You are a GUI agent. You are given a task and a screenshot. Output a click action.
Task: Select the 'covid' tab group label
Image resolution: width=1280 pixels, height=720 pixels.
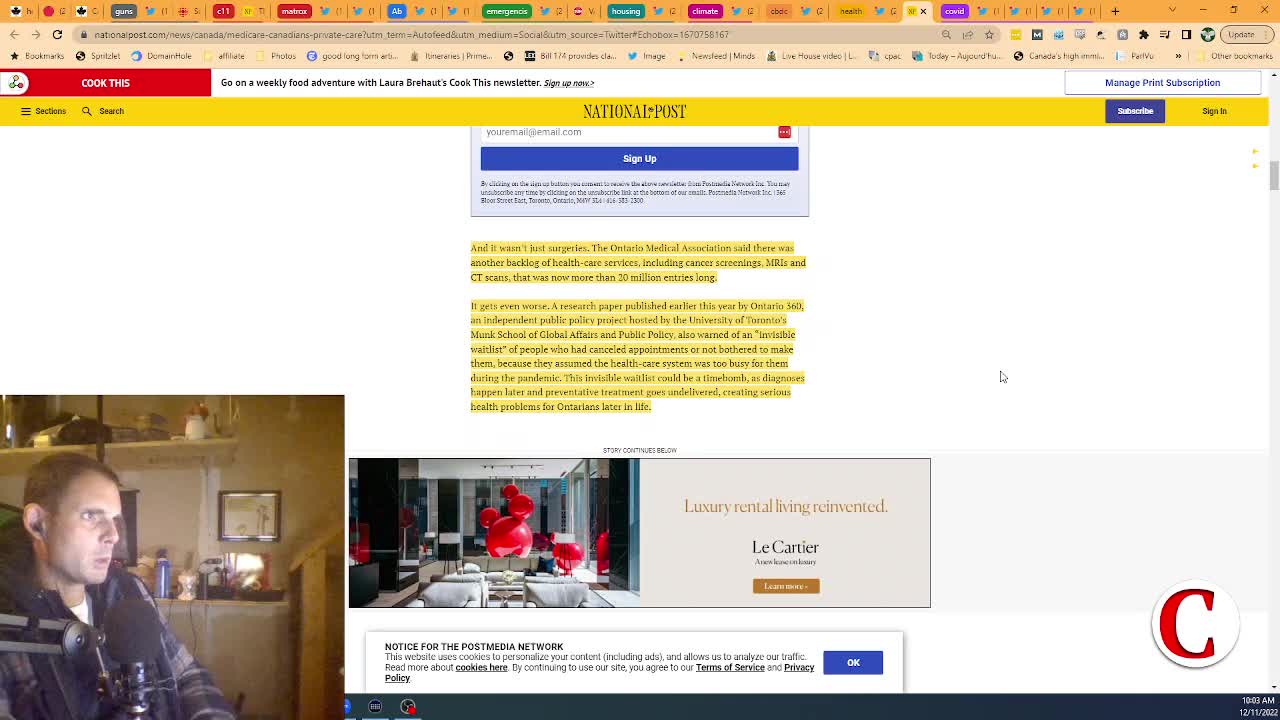tap(954, 11)
